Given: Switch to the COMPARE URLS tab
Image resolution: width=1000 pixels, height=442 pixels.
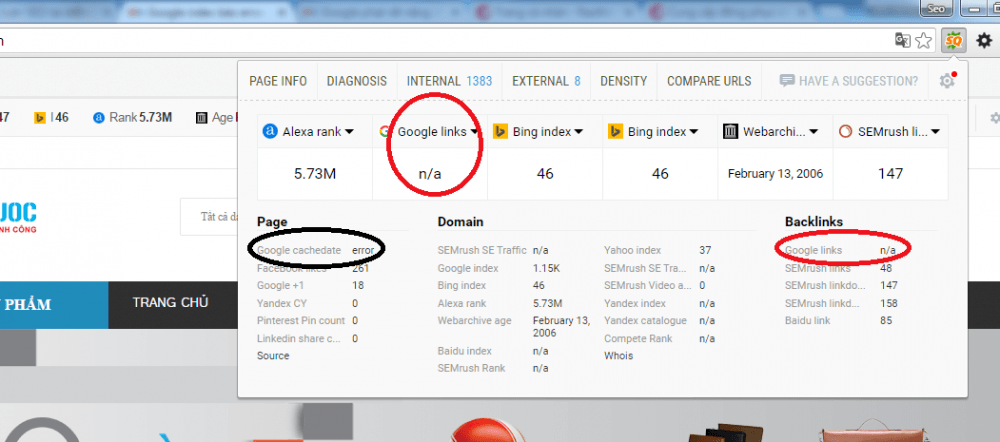Looking at the screenshot, I should (x=709, y=81).
